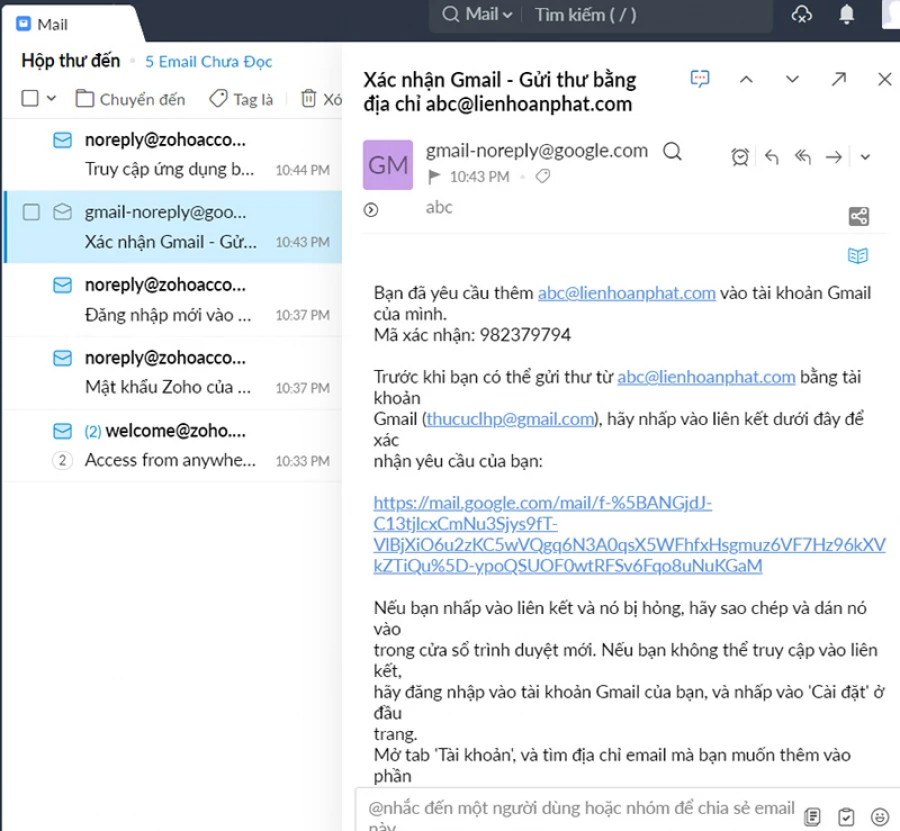Click the Mã xác nhận 982379794 text

[x=472, y=335]
